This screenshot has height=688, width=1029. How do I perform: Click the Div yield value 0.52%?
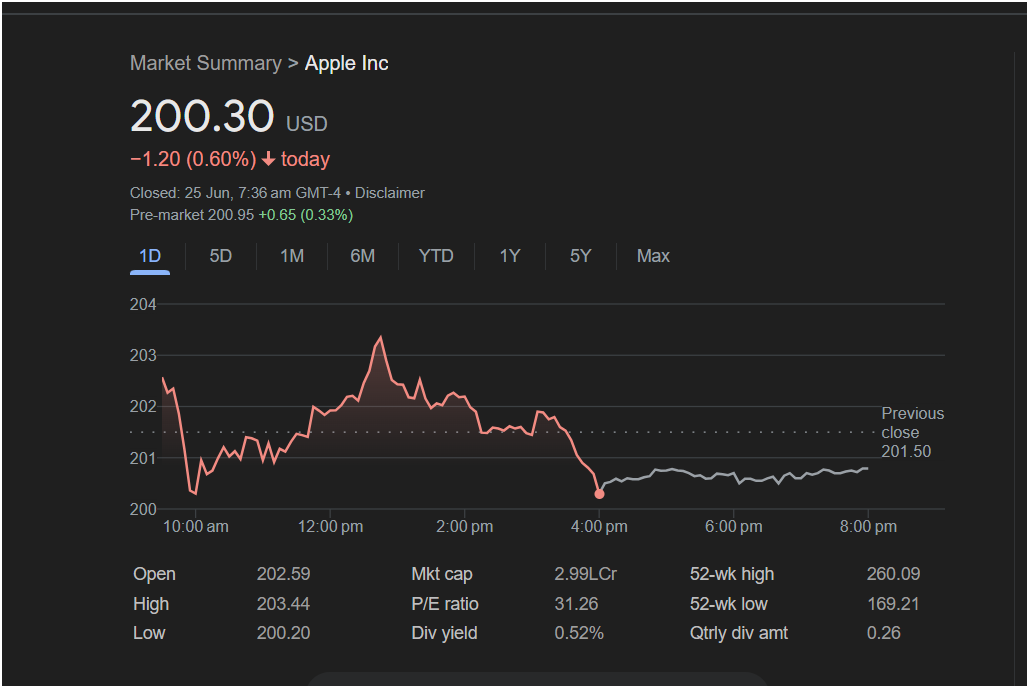(579, 633)
